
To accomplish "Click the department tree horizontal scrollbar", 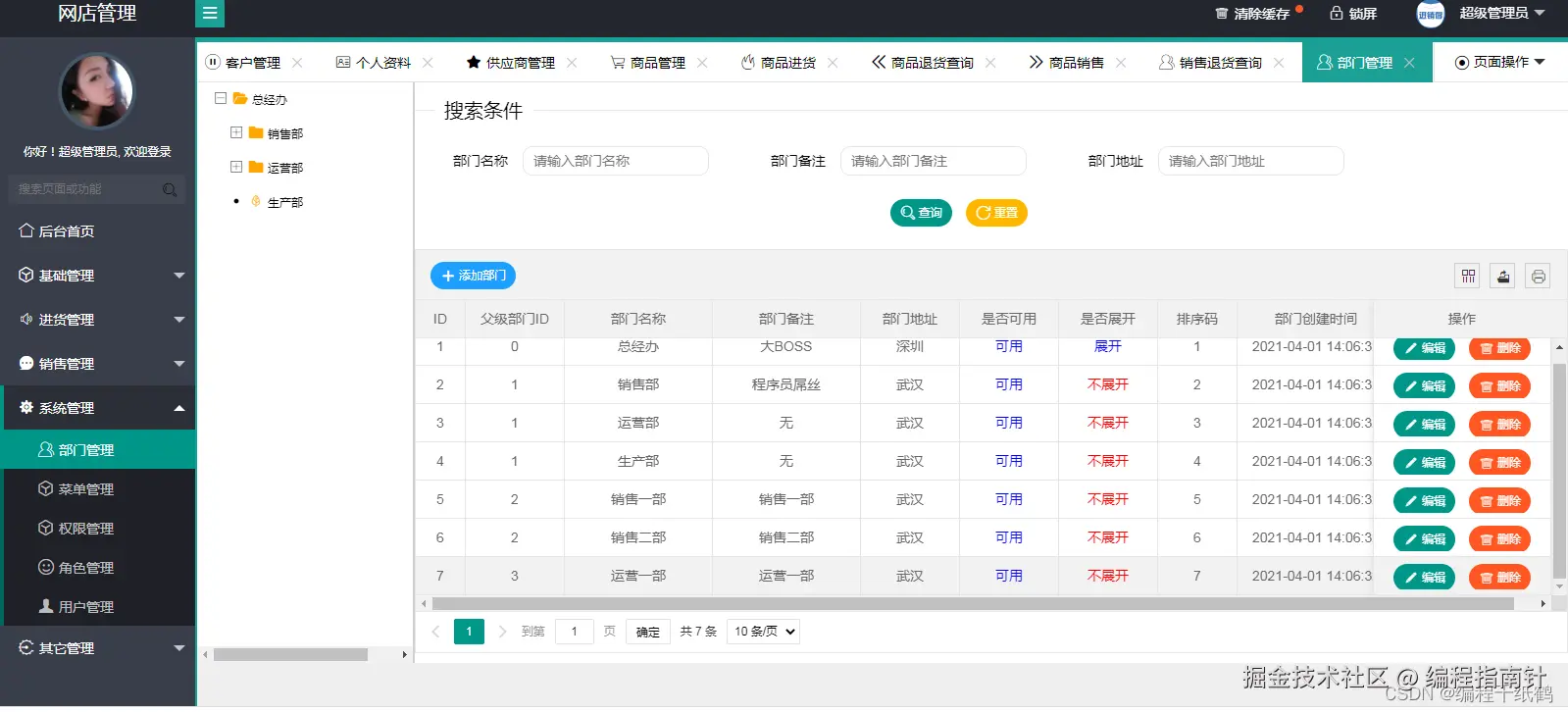I will (290, 654).
